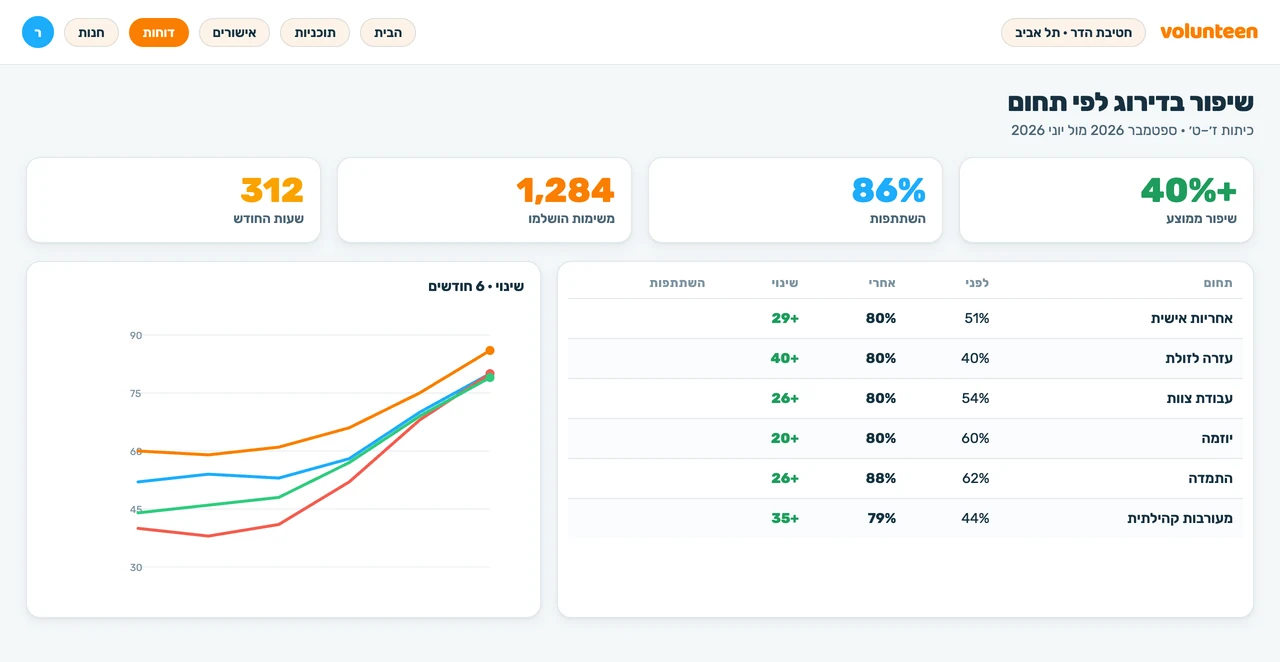Select the מעורבות קהילתית row label
The width and height of the screenshot is (1280, 662).
pos(1180,518)
